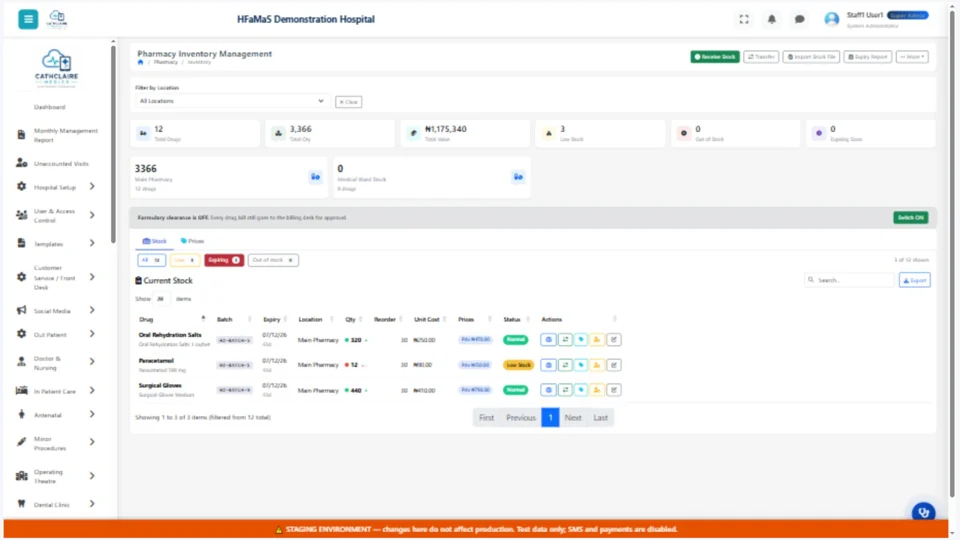Viewport: 960px width, 540px height.
Task: Open Unaccounted Visits in the sidebar
Action: (x=53, y=163)
